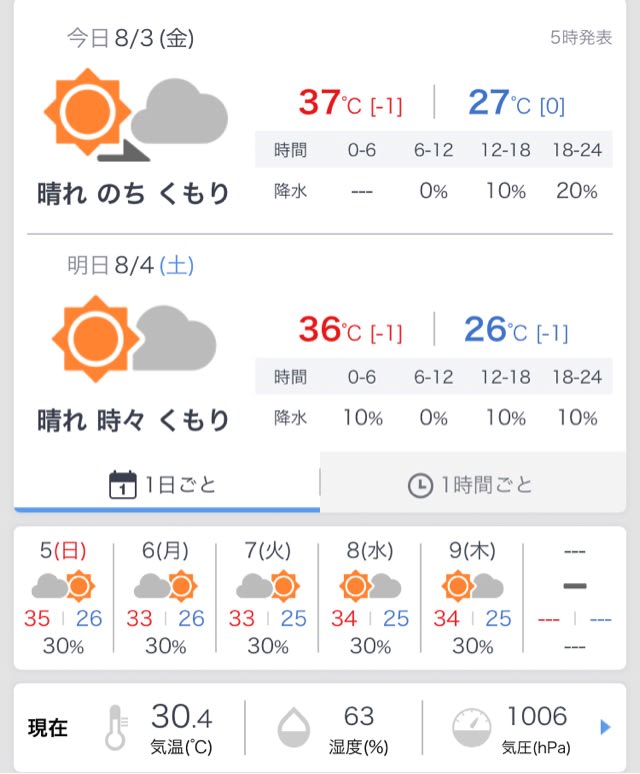Click Wednesday 8(水) weather icon
Image resolution: width=640 pixels, height=774 pixels.
pos(370,585)
